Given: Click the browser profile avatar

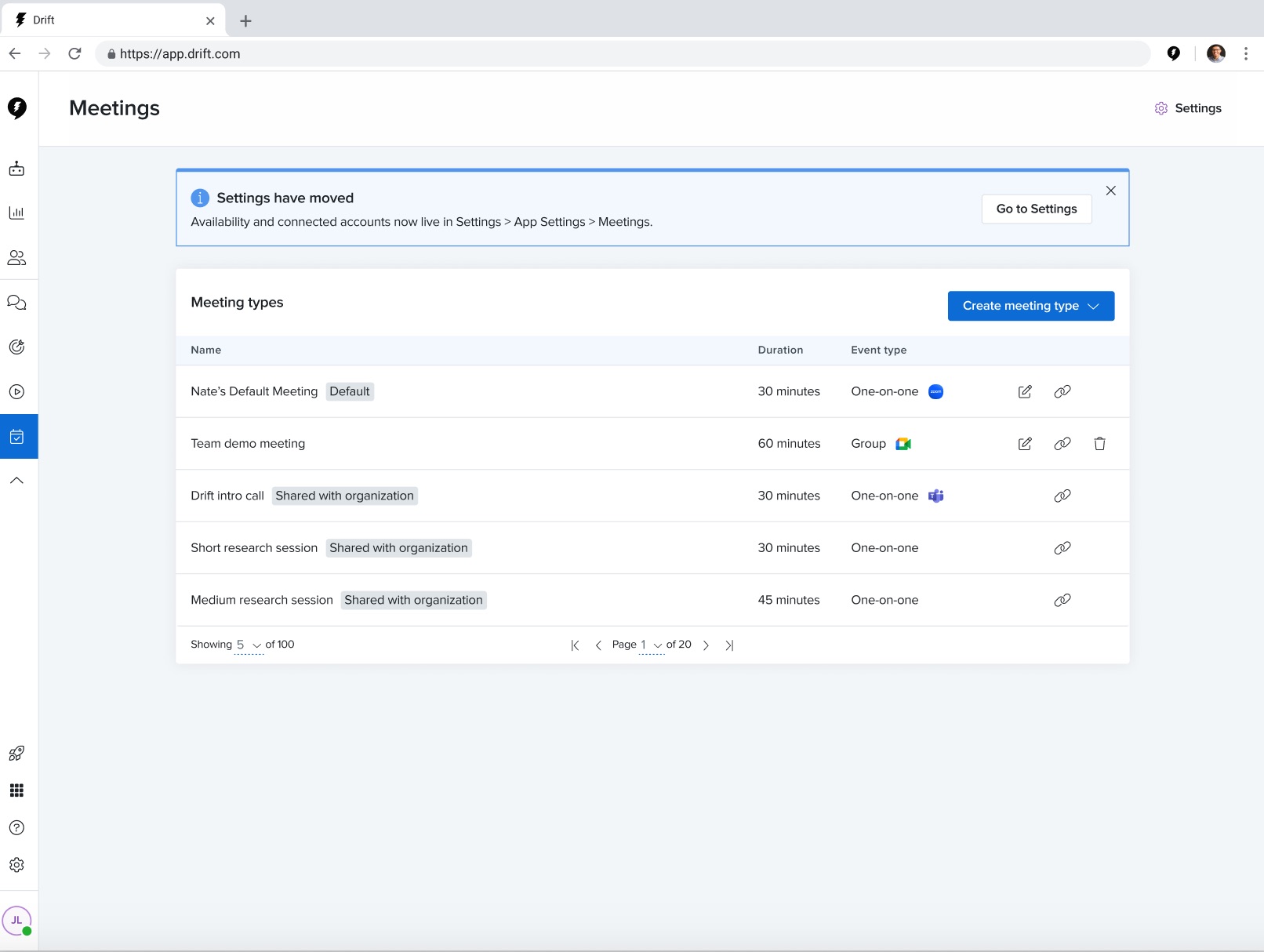Looking at the screenshot, I should [x=1216, y=53].
